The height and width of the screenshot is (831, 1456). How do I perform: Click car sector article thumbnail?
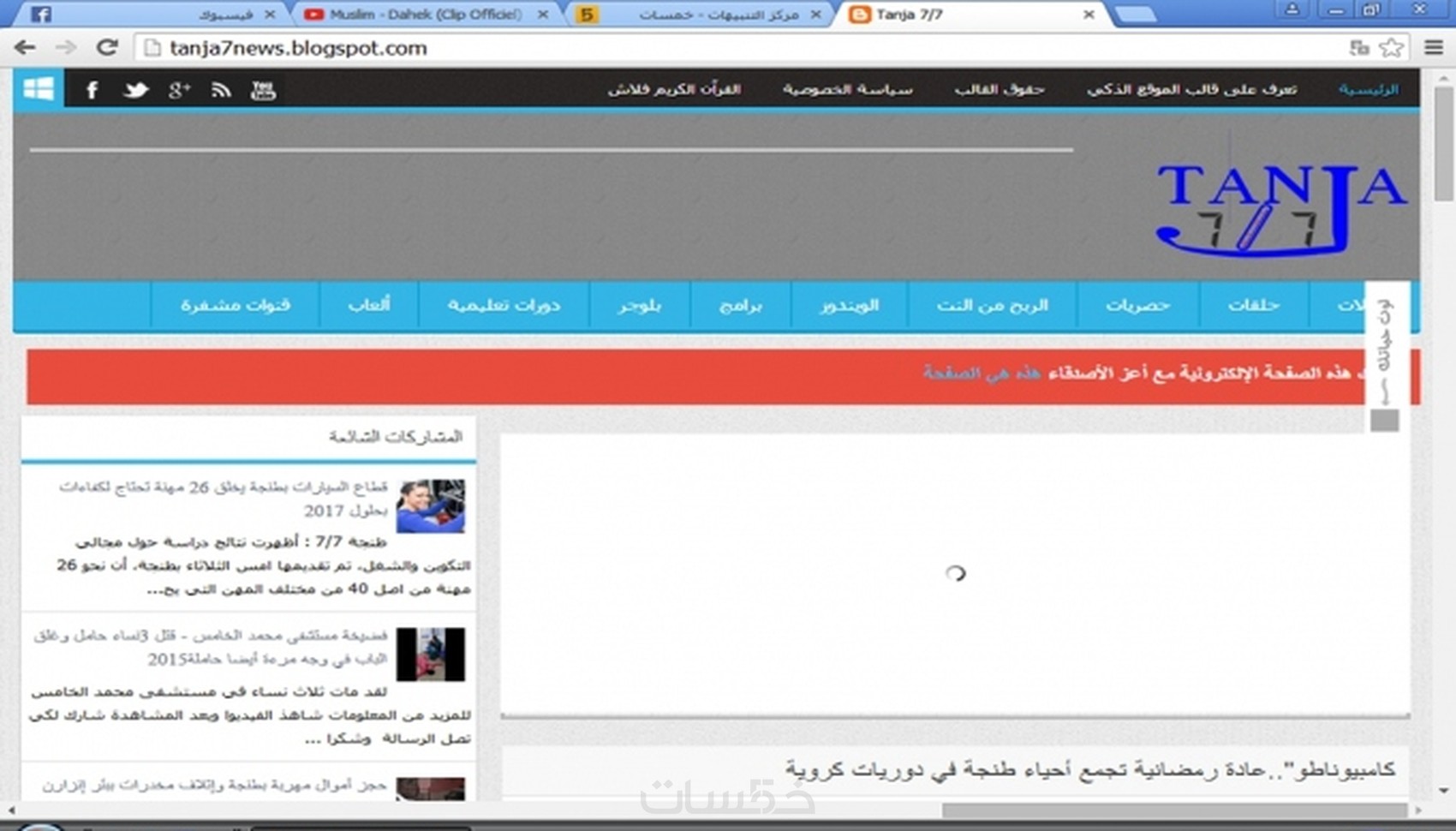(x=430, y=505)
